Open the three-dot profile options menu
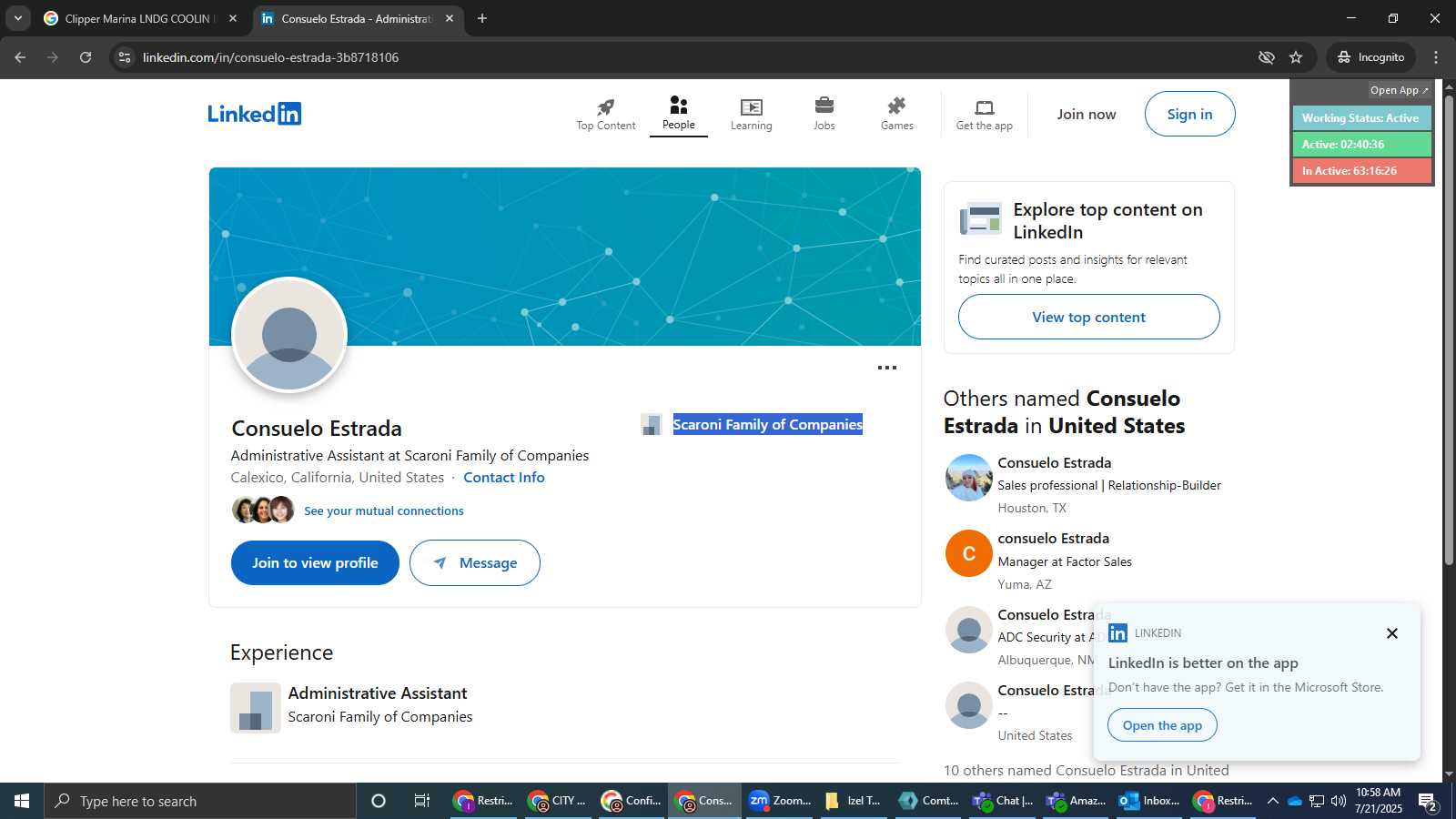 click(886, 368)
